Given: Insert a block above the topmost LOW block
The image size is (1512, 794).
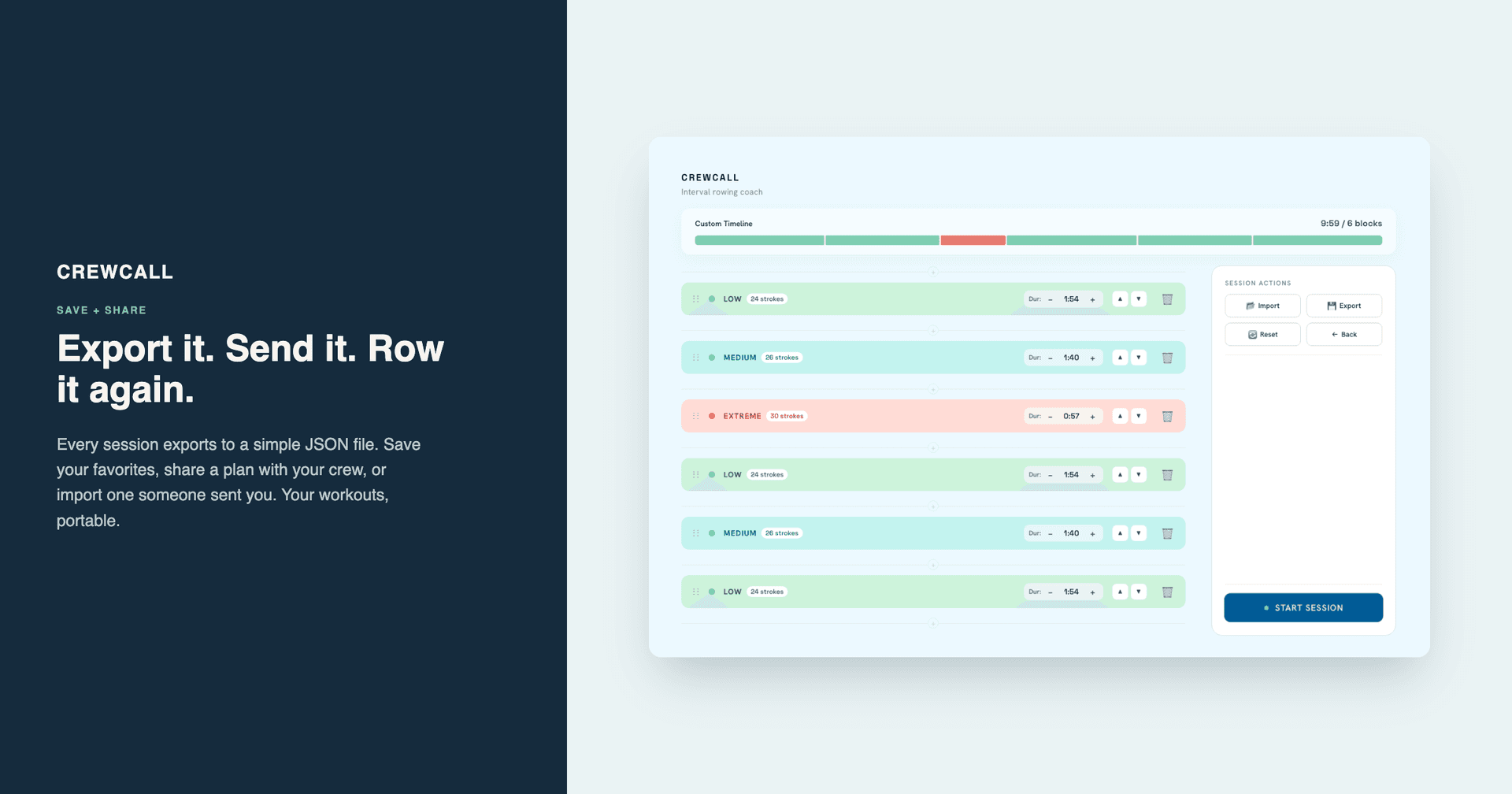Looking at the screenshot, I should (932, 273).
